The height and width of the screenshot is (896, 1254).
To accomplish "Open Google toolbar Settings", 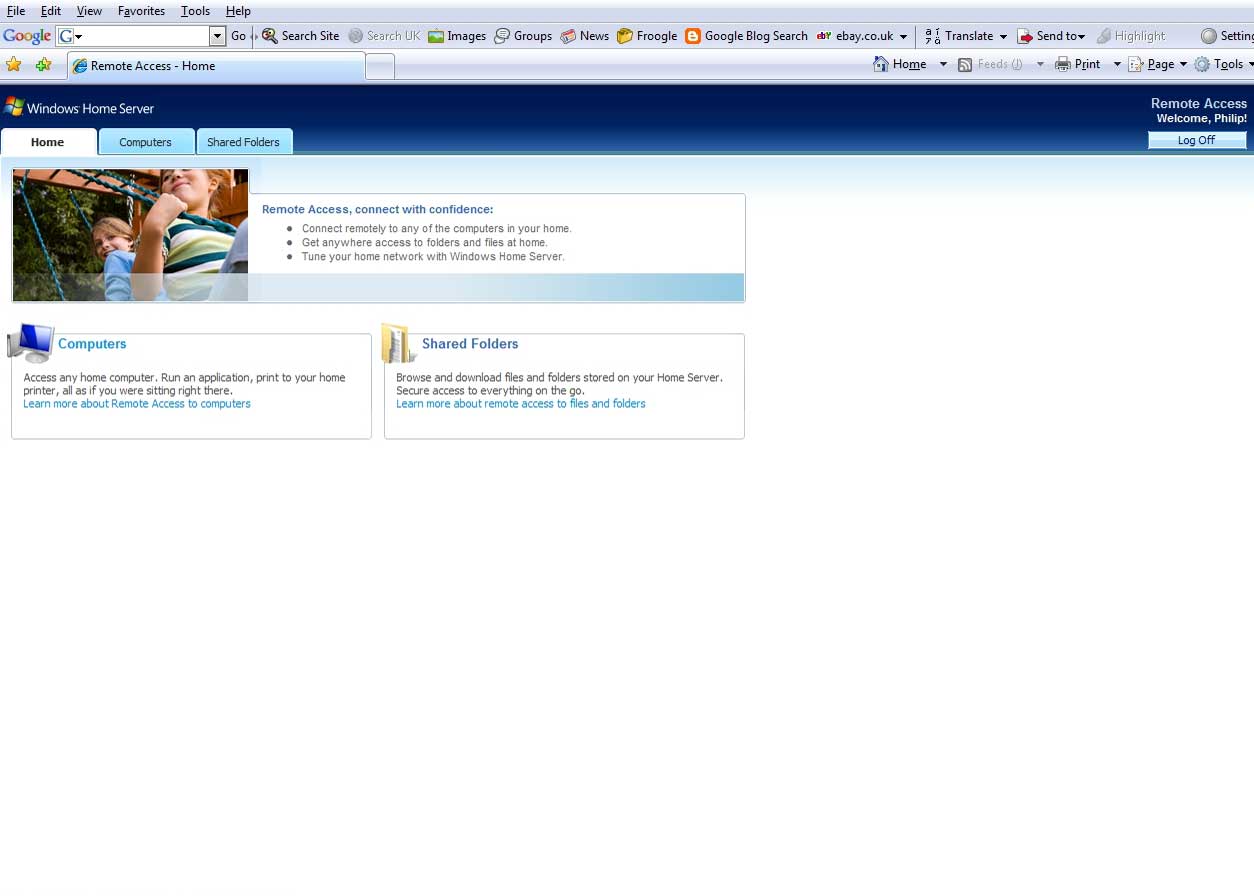I will 1227,36.
